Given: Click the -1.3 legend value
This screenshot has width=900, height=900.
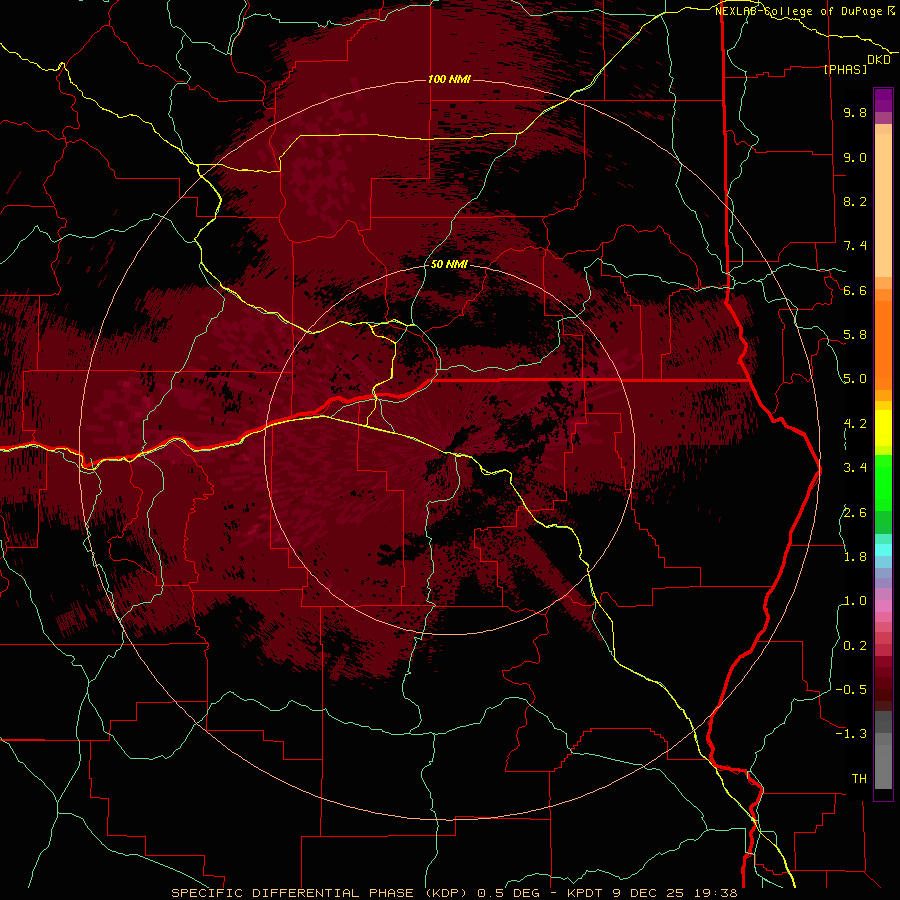Looking at the screenshot, I should [851, 734].
